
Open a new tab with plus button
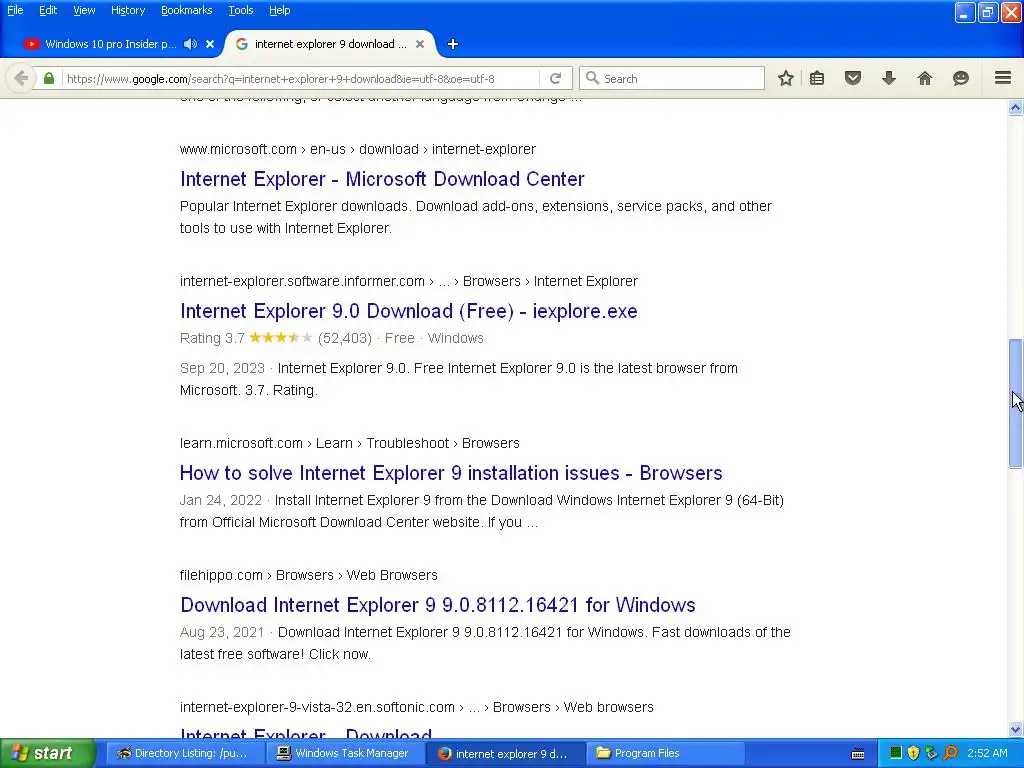[x=453, y=44]
